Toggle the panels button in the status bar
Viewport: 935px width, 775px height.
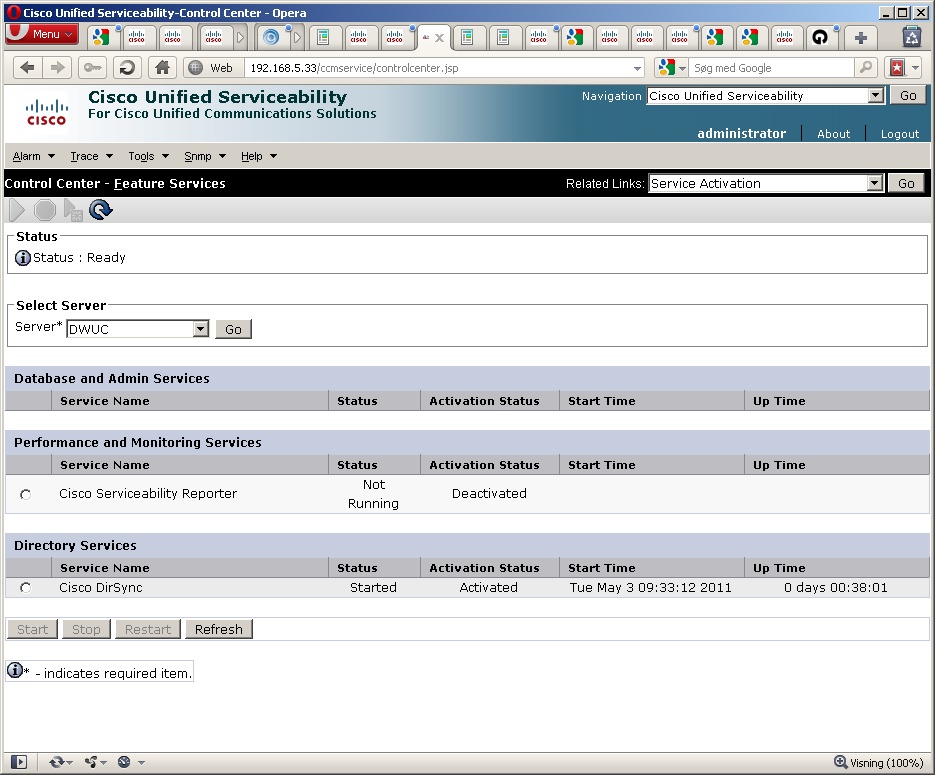point(19,762)
